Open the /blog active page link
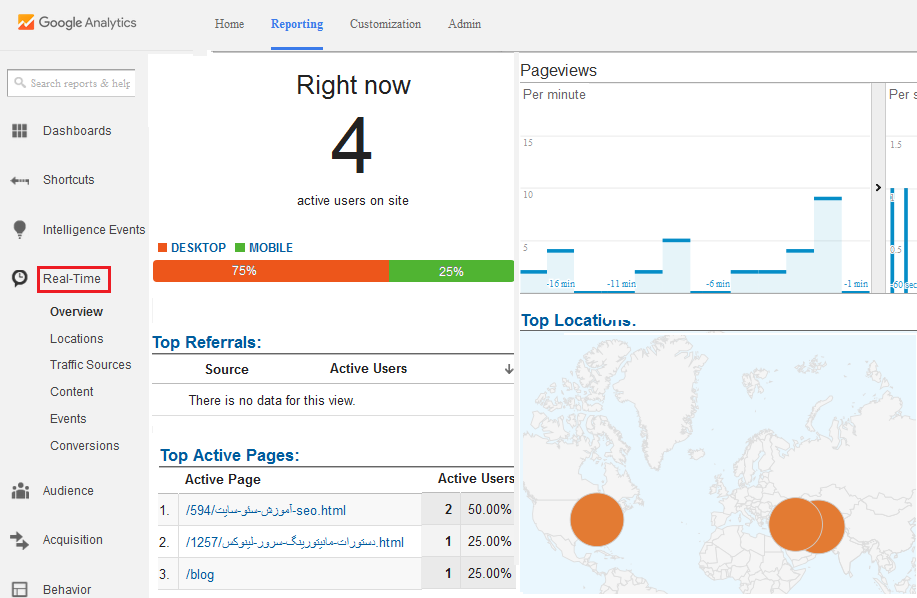Screen dimensions: 917x598 tap(200, 575)
